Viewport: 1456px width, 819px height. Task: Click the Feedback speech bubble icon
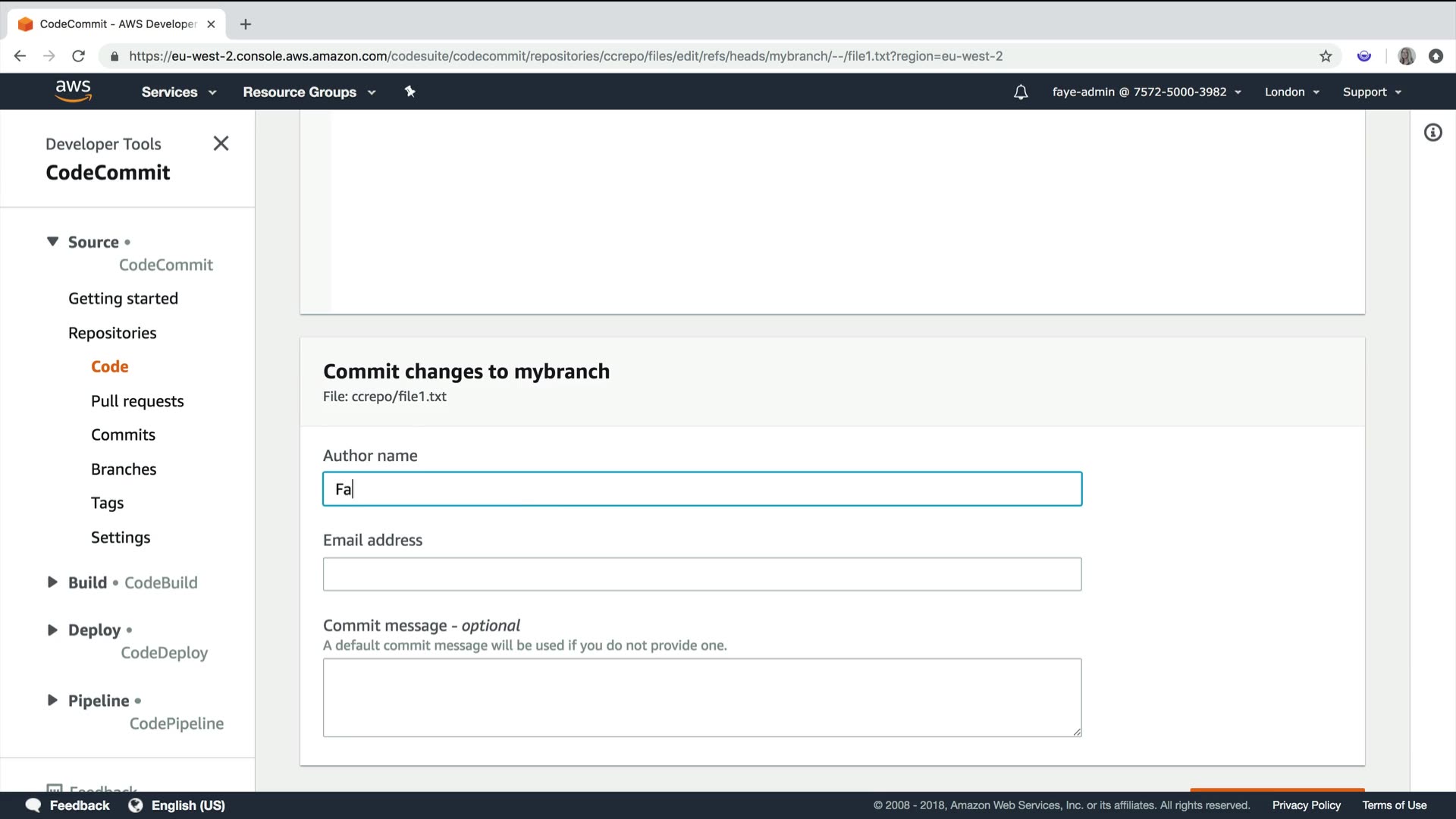click(x=33, y=805)
